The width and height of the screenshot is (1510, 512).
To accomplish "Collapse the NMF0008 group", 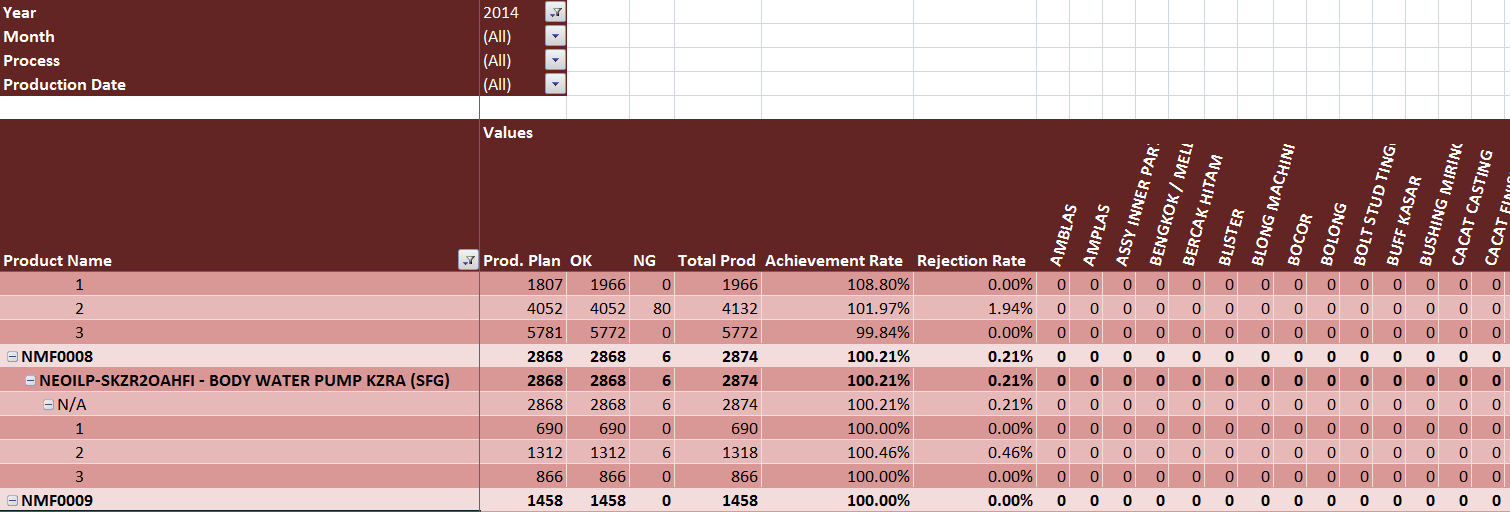I will point(12,356).
